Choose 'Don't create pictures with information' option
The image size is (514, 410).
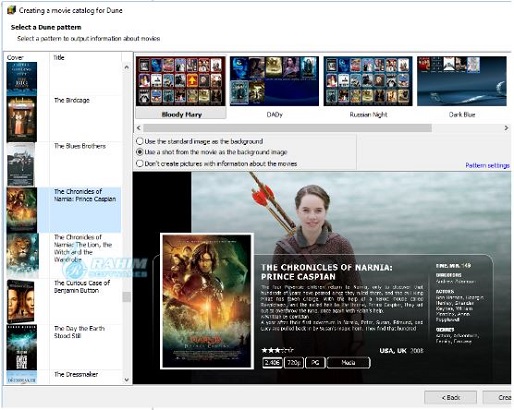217,164
